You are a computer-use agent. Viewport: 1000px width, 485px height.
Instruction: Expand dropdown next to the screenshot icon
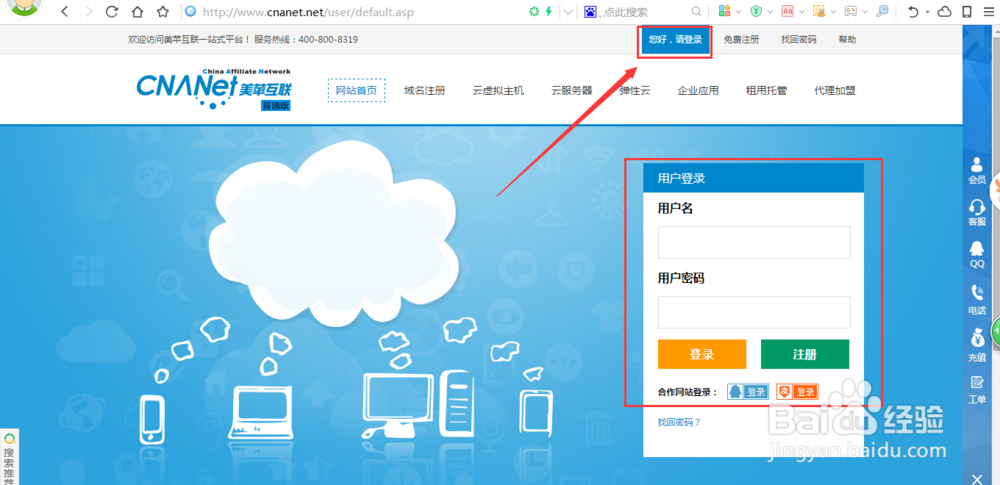[833, 11]
